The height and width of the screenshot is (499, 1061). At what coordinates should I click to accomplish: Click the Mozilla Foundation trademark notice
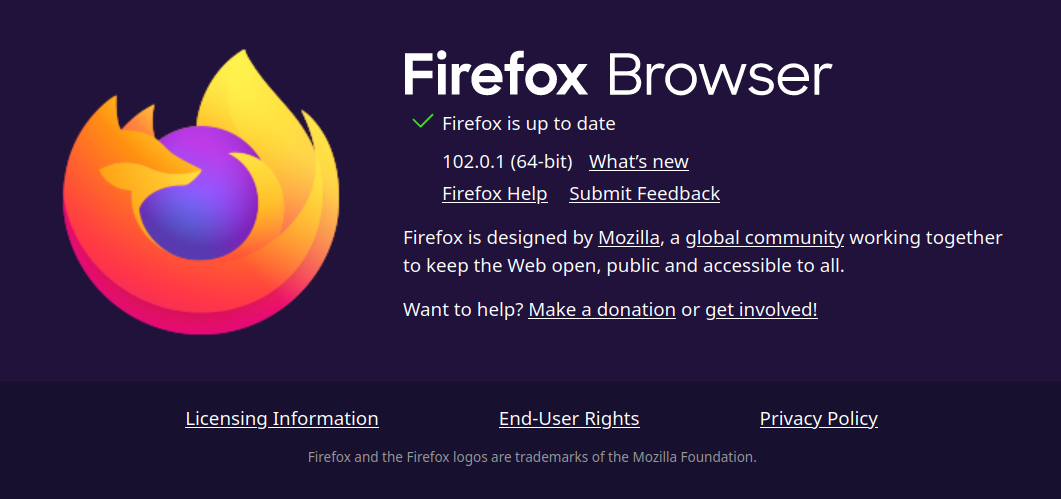tap(532, 457)
